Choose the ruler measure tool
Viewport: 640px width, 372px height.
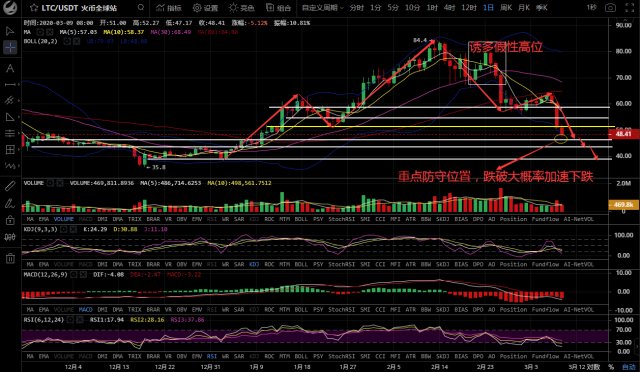point(10,186)
